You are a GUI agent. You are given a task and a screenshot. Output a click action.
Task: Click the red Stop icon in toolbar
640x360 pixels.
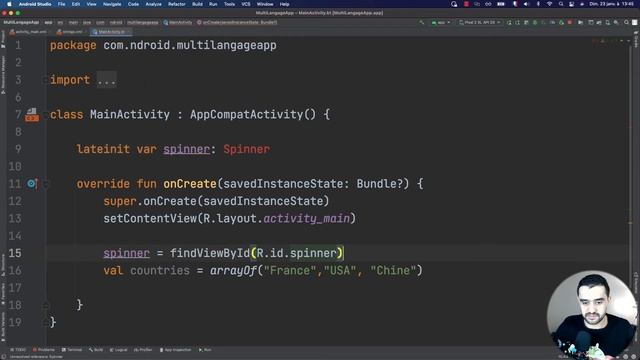570,22
